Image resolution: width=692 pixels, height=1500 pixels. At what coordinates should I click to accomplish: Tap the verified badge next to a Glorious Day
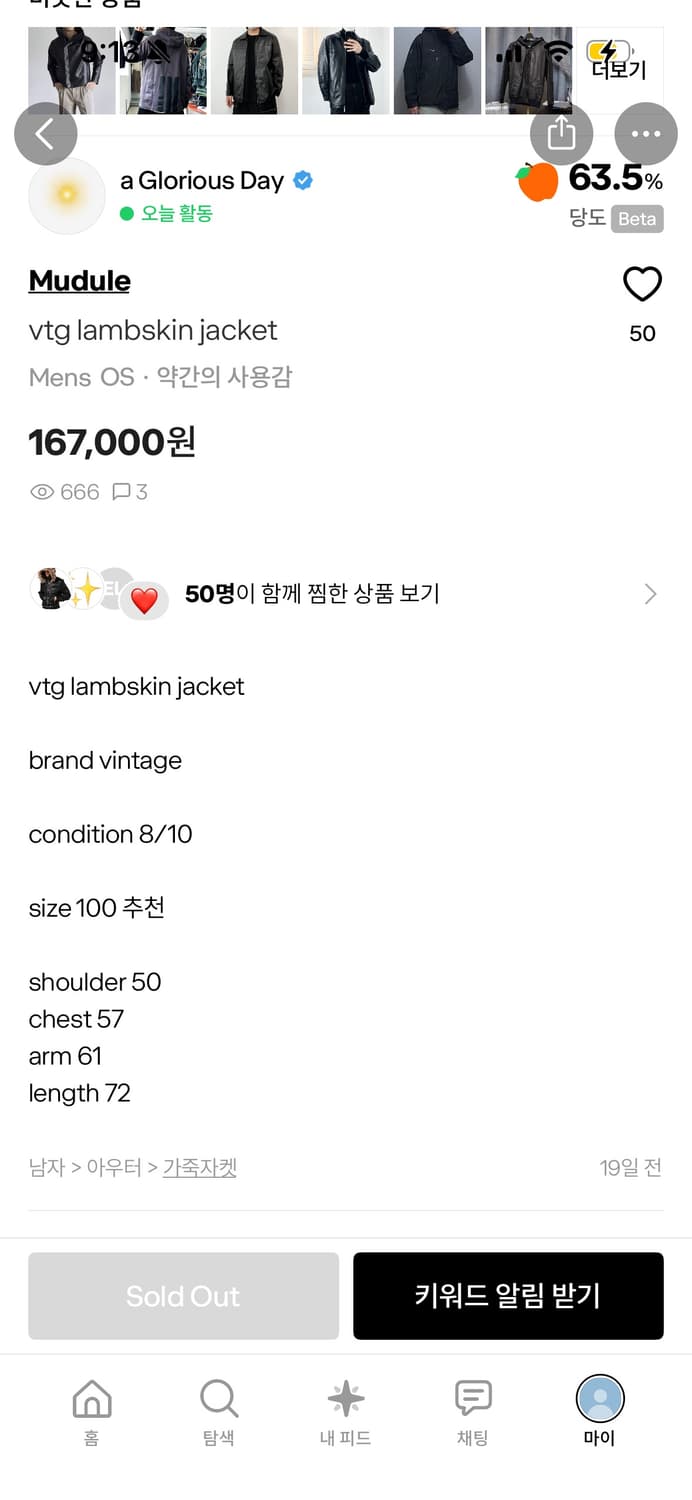pos(302,181)
